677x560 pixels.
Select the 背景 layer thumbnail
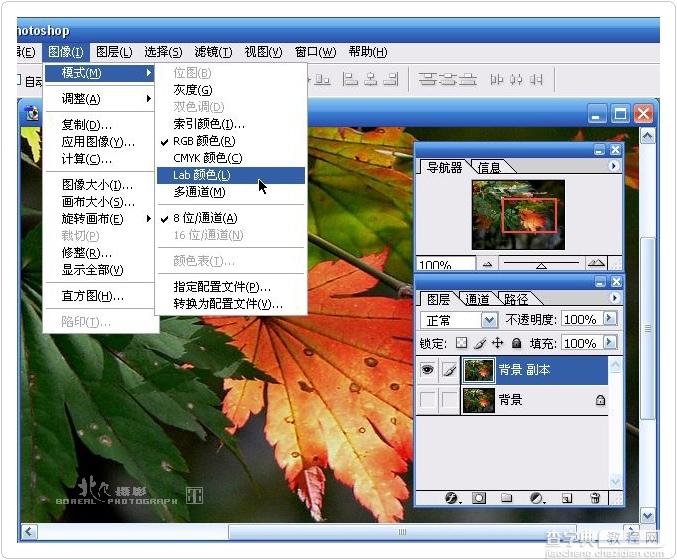point(478,400)
